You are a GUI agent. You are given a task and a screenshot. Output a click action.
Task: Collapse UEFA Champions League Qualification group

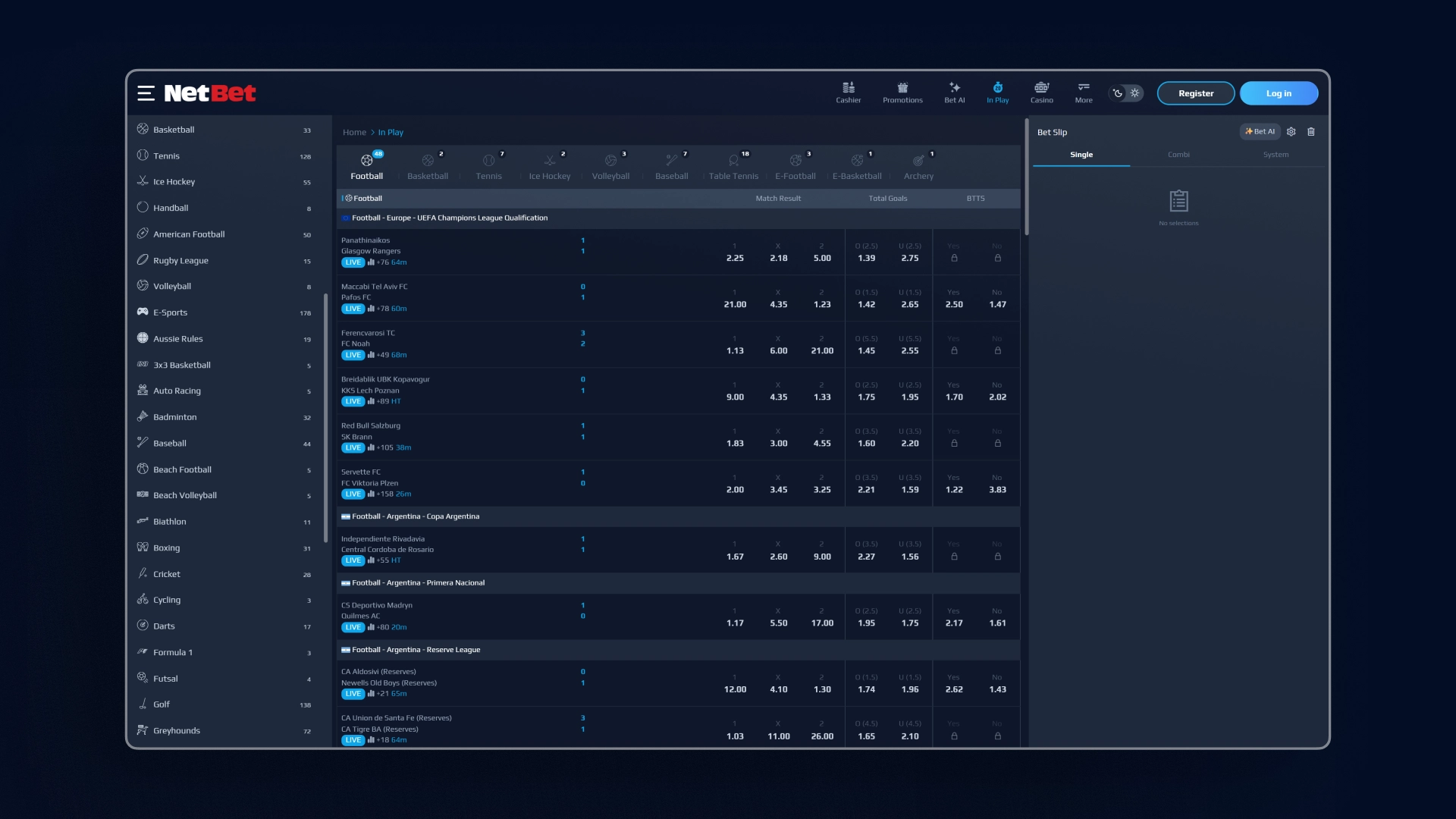(x=678, y=218)
